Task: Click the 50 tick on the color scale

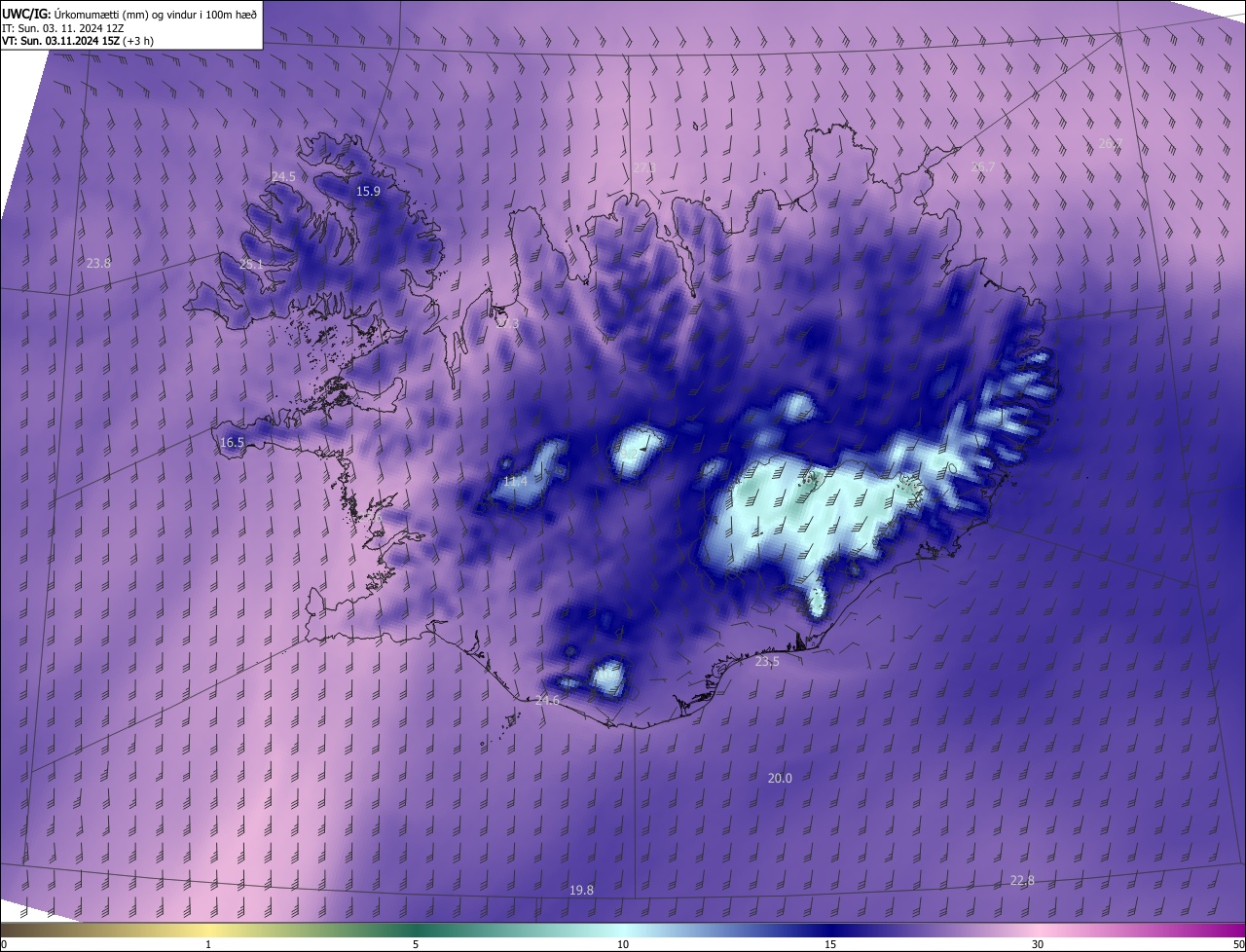Action: click(1238, 944)
